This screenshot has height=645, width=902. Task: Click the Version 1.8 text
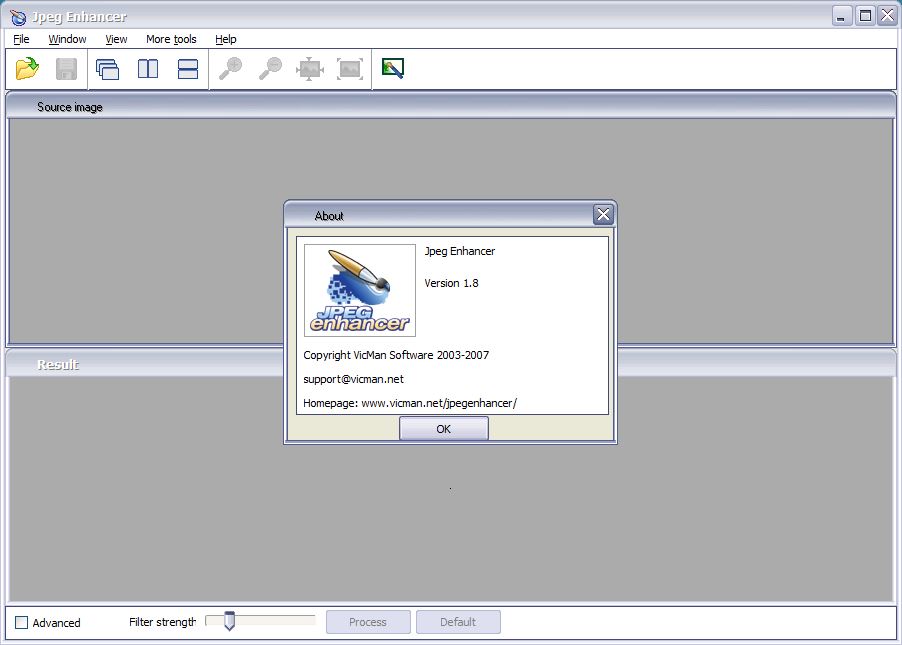point(452,283)
